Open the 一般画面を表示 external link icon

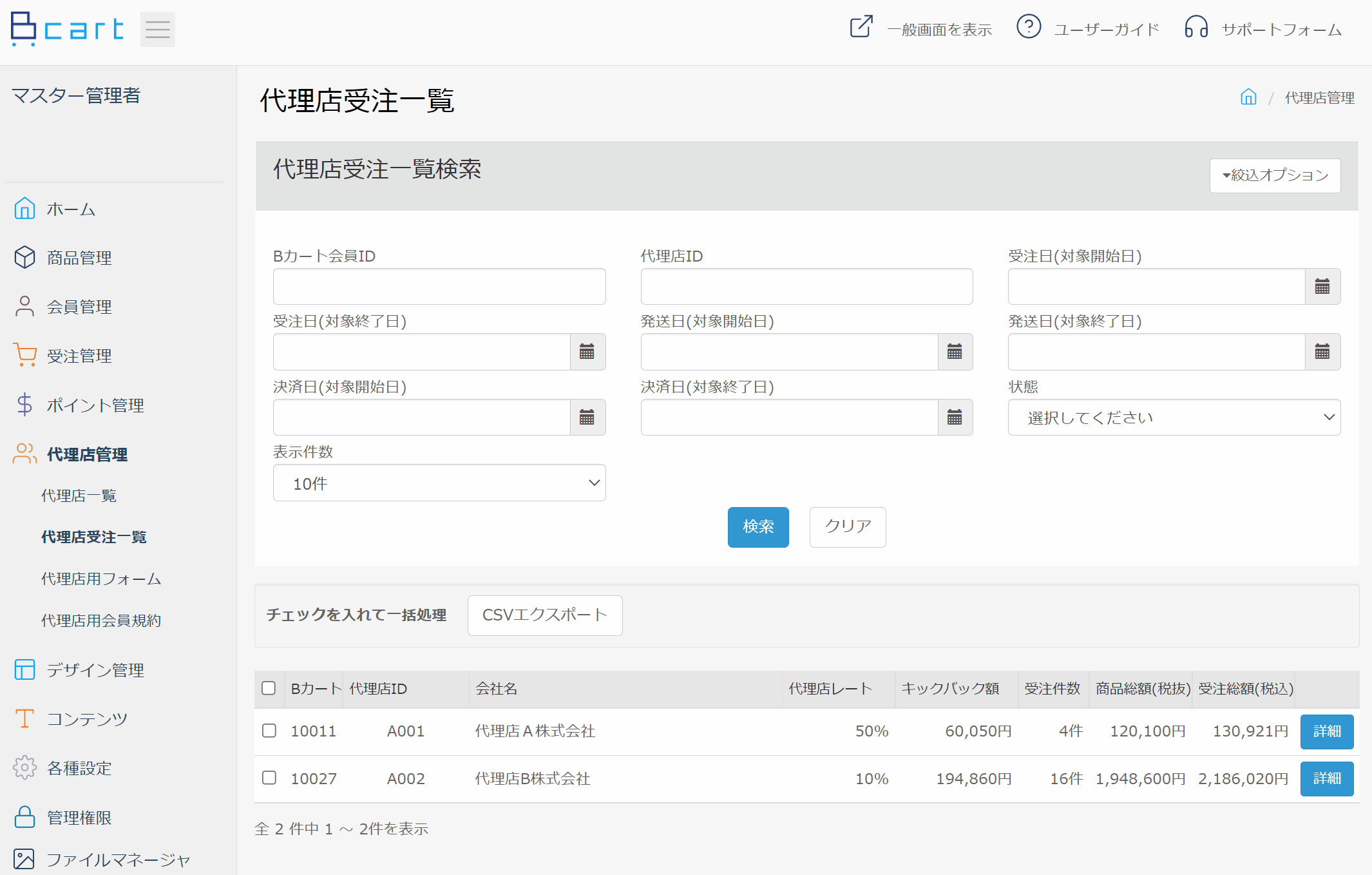[861, 27]
